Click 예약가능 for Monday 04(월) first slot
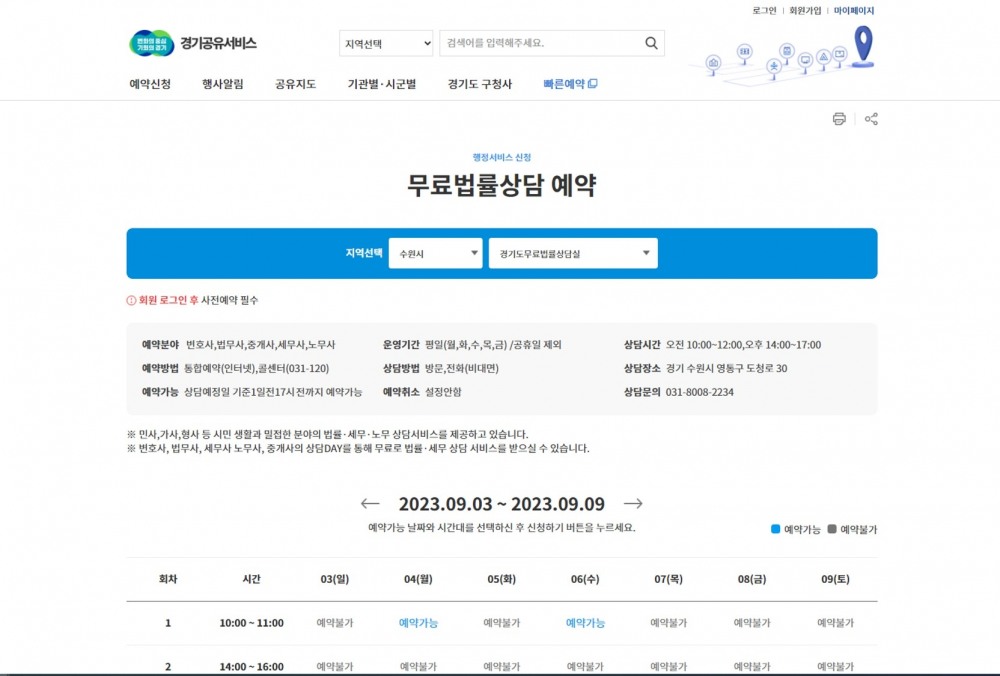Screen dimensions: 1000x676 pos(418,621)
